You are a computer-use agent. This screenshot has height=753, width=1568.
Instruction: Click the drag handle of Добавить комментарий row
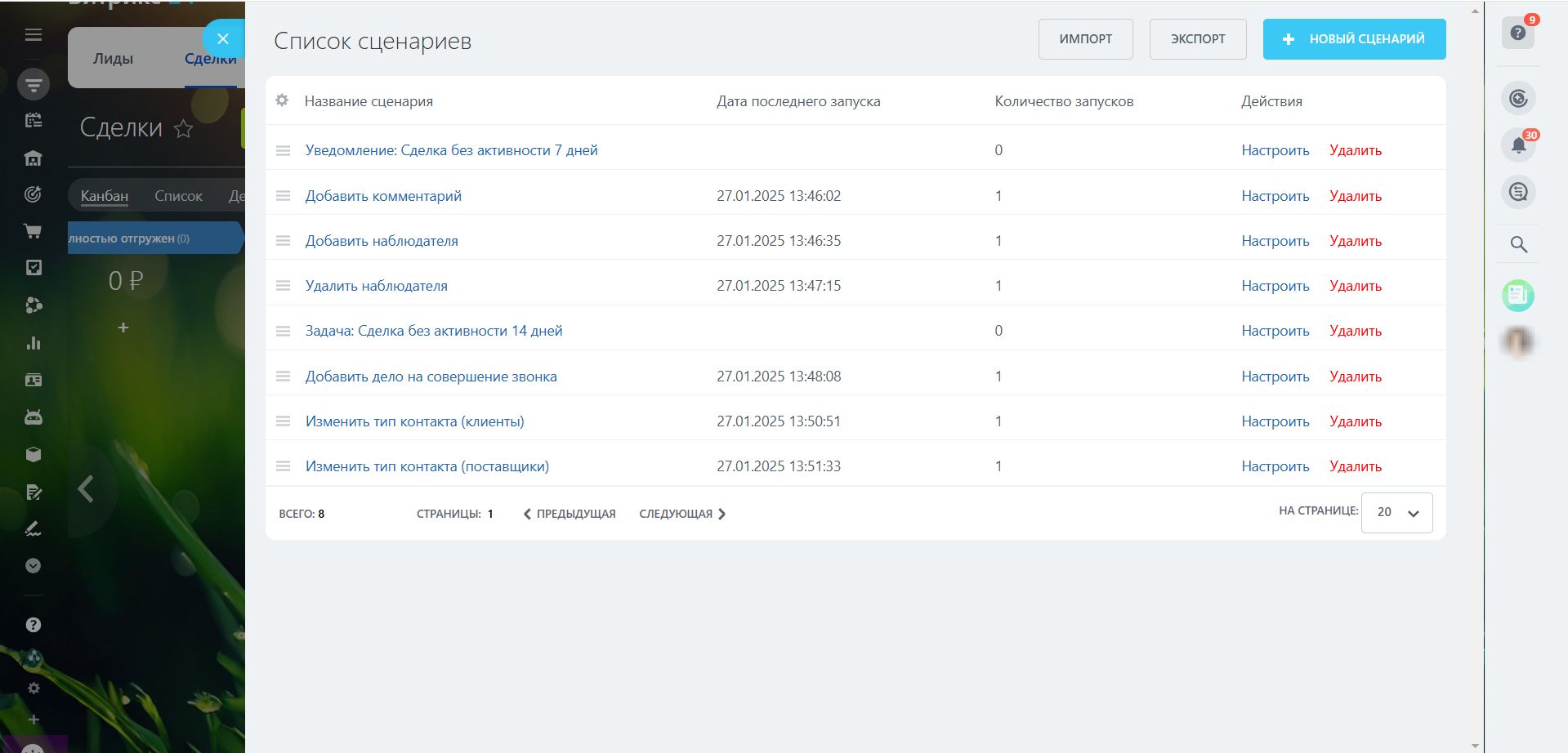click(283, 196)
